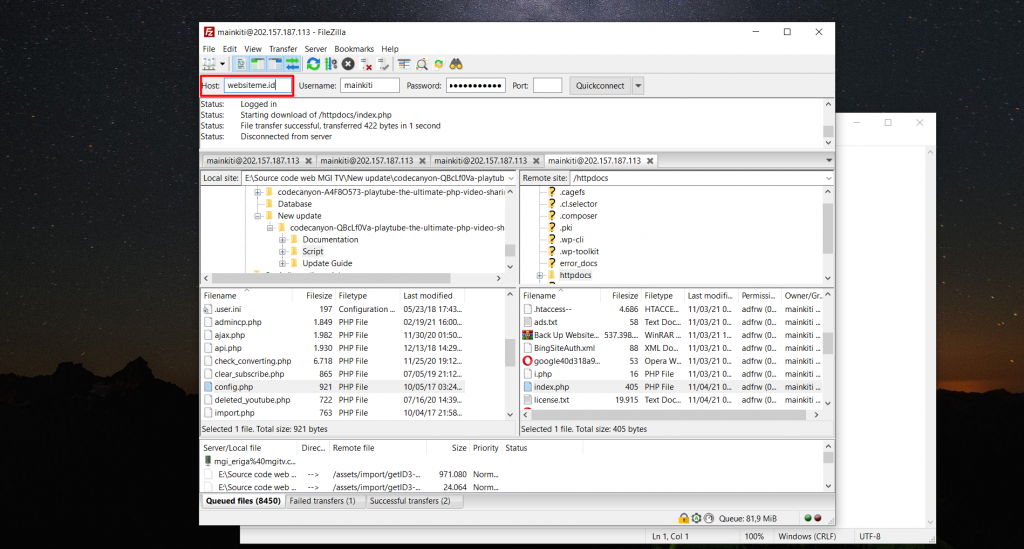Click the speed limits gauge icon
The height and width of the screenshot is (549, 1024).
[x=709, y=518]
